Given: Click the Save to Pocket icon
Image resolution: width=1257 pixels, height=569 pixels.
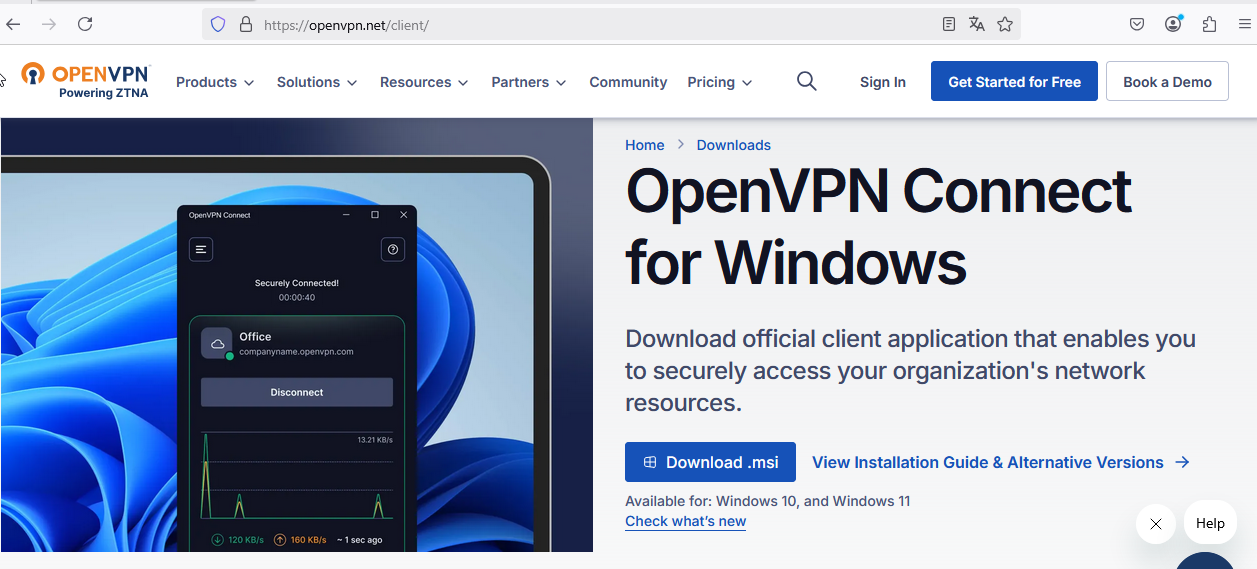Looking at the screenshot, I should click(x=1137, y=24).
